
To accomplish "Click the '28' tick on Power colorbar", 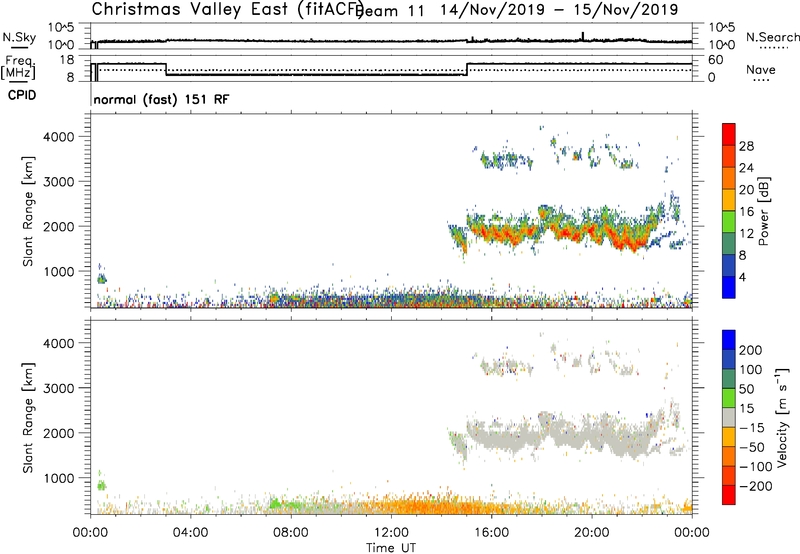I will 746,146.
